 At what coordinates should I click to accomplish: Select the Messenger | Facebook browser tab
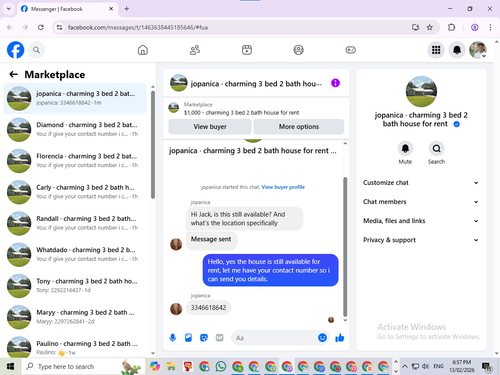(67, 9)
